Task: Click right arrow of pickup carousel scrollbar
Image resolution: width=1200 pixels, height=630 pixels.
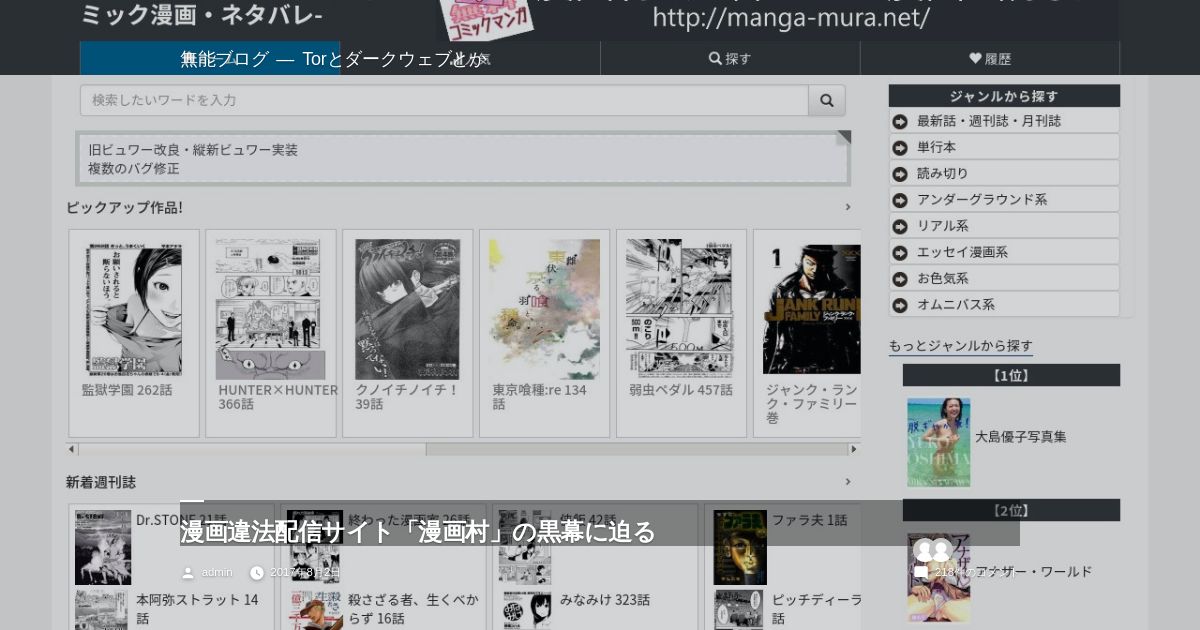Action: [855, 449]
